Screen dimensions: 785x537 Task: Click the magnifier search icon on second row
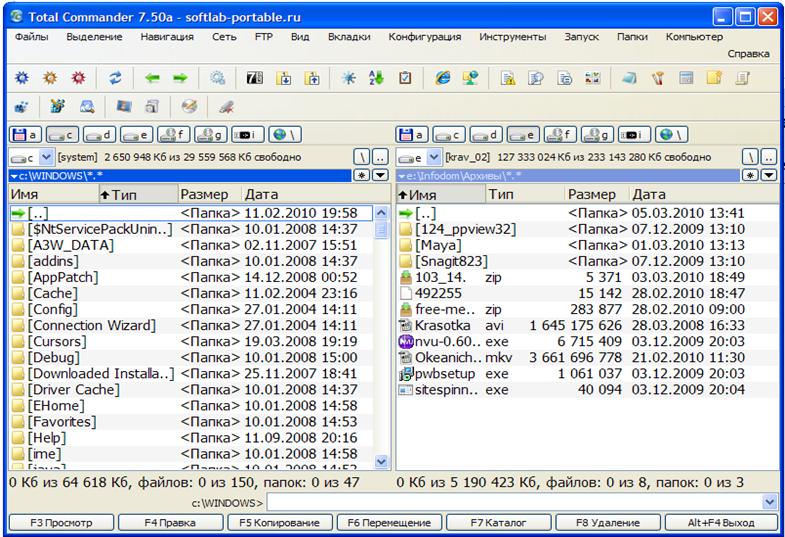click(x=87, y=107)
